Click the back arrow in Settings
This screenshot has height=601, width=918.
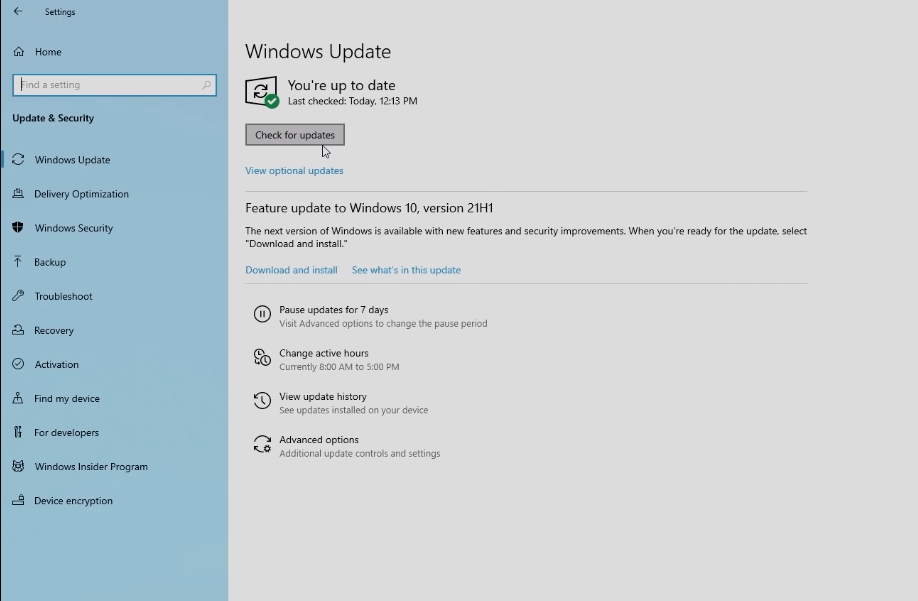(x=18, y=11)
